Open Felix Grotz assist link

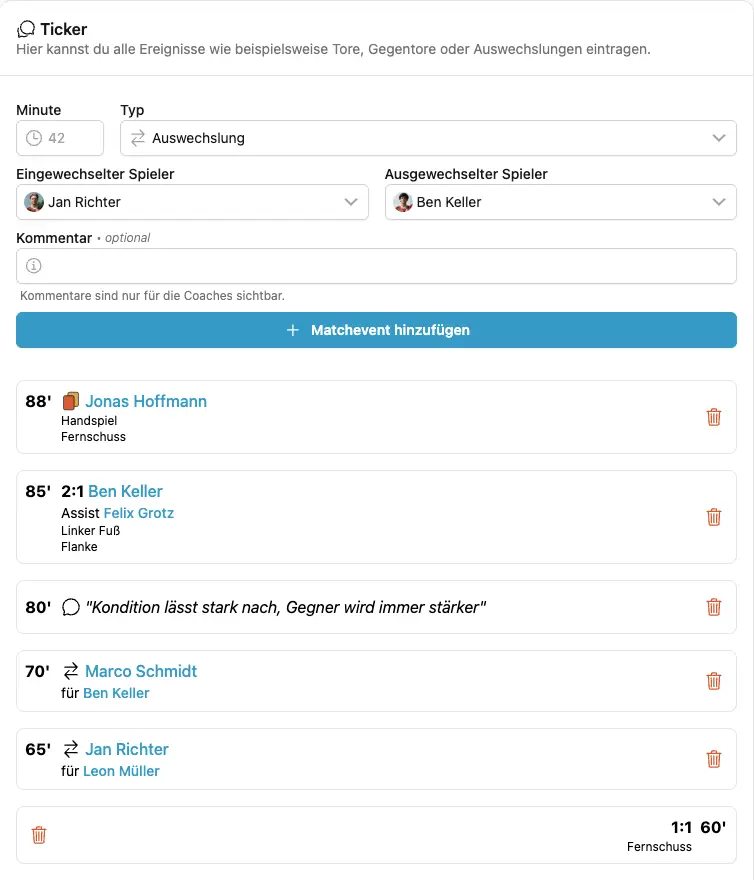[x=139, y=513]
